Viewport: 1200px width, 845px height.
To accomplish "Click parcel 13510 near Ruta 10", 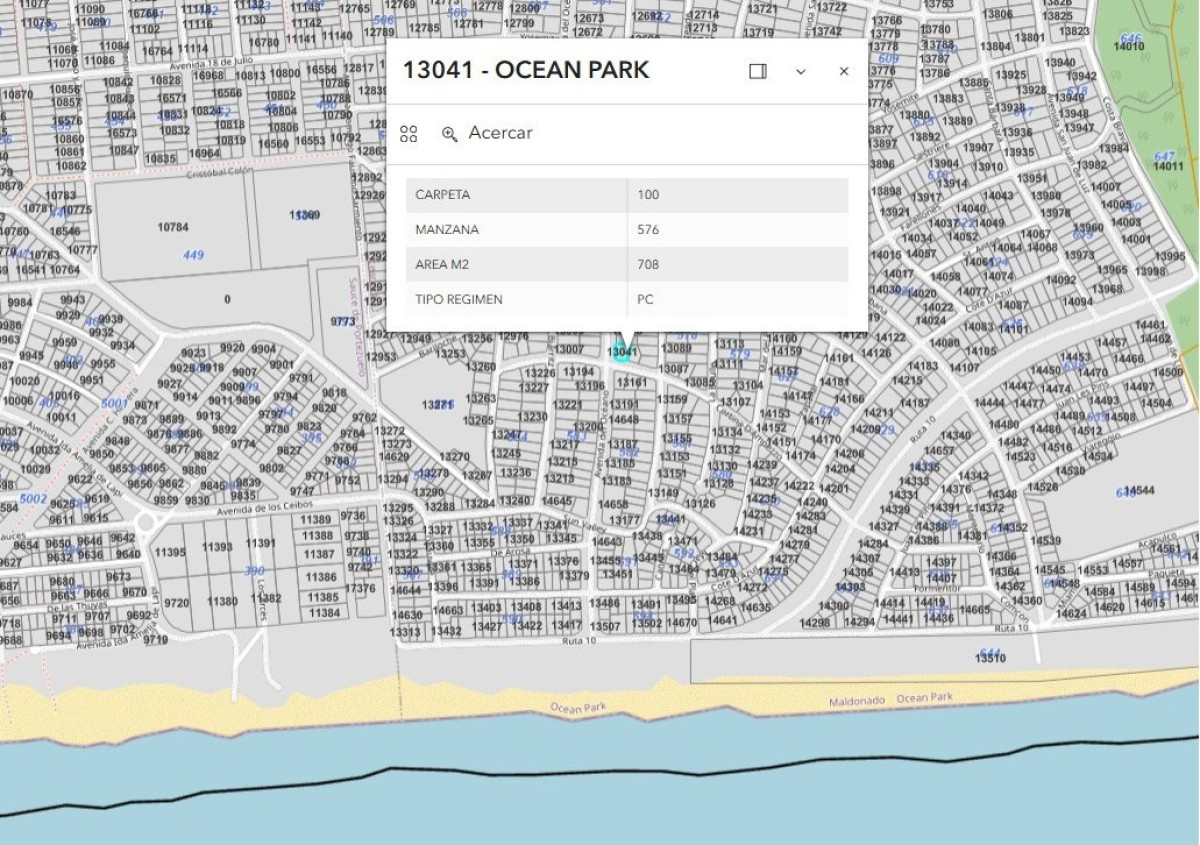I will click(988, 655).
